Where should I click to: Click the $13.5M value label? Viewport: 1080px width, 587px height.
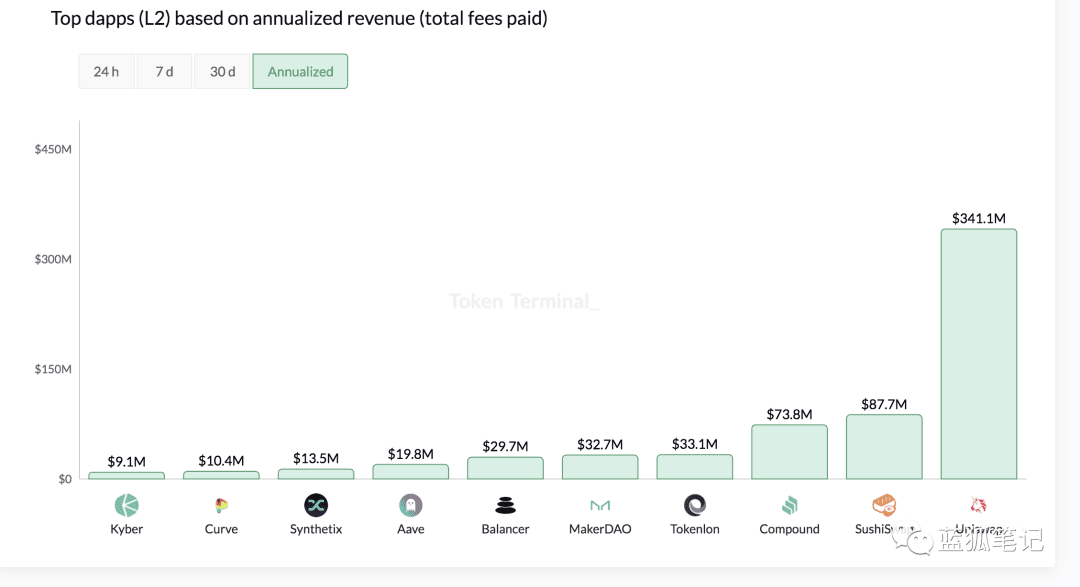pyautogui.click(x=316, y=458)
